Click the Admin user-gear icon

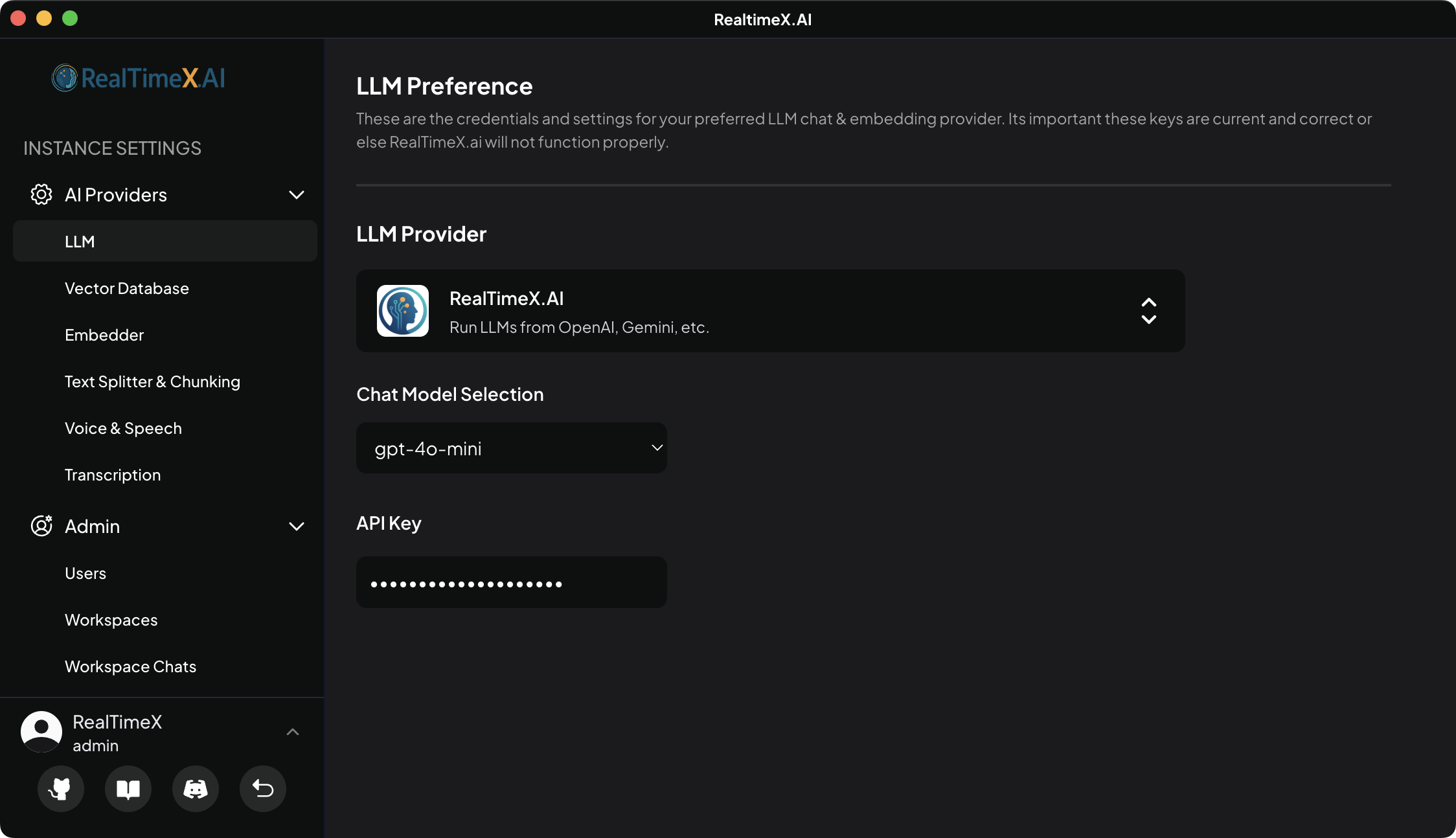[x=41, y=526]
